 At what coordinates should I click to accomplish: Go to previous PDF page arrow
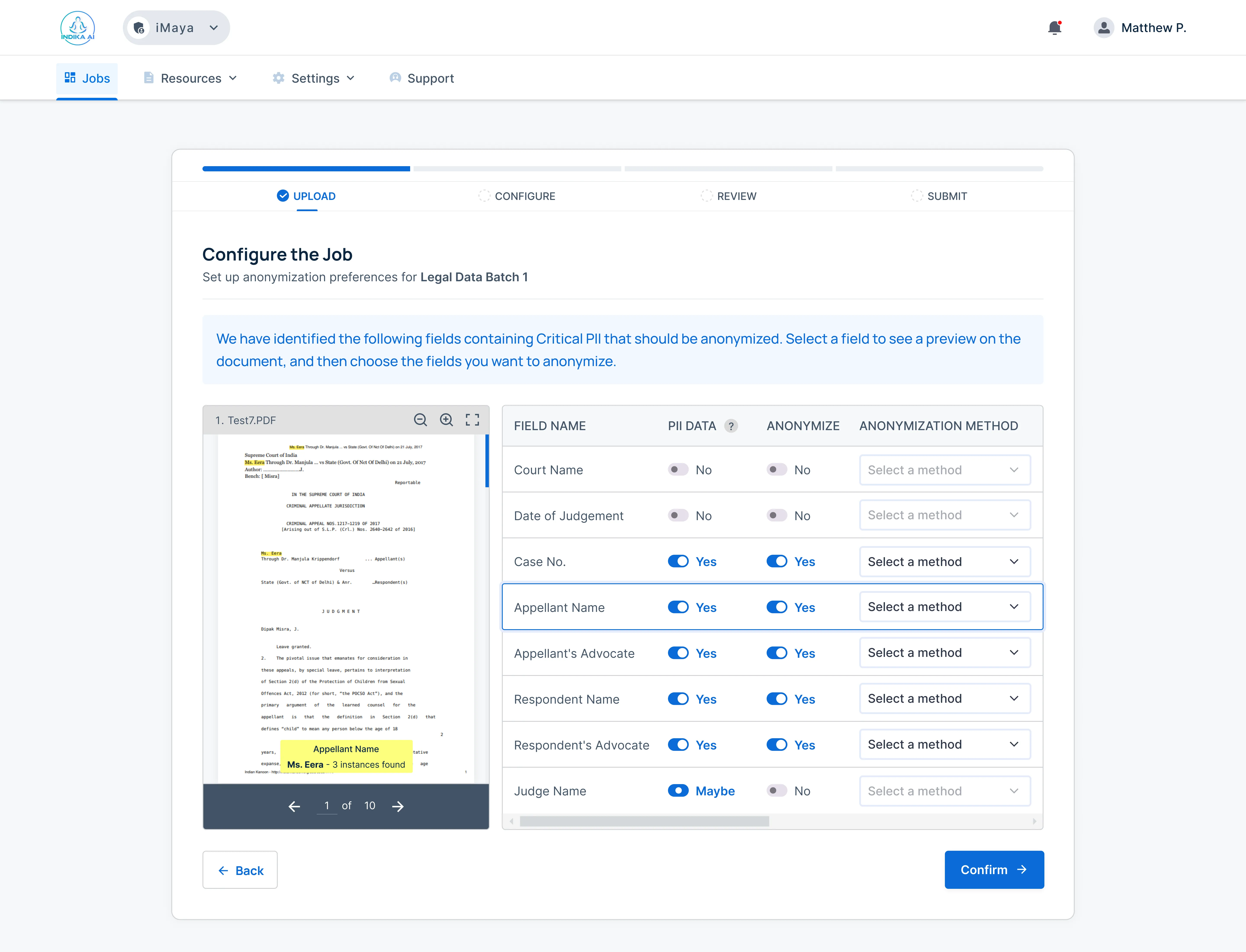294,806
